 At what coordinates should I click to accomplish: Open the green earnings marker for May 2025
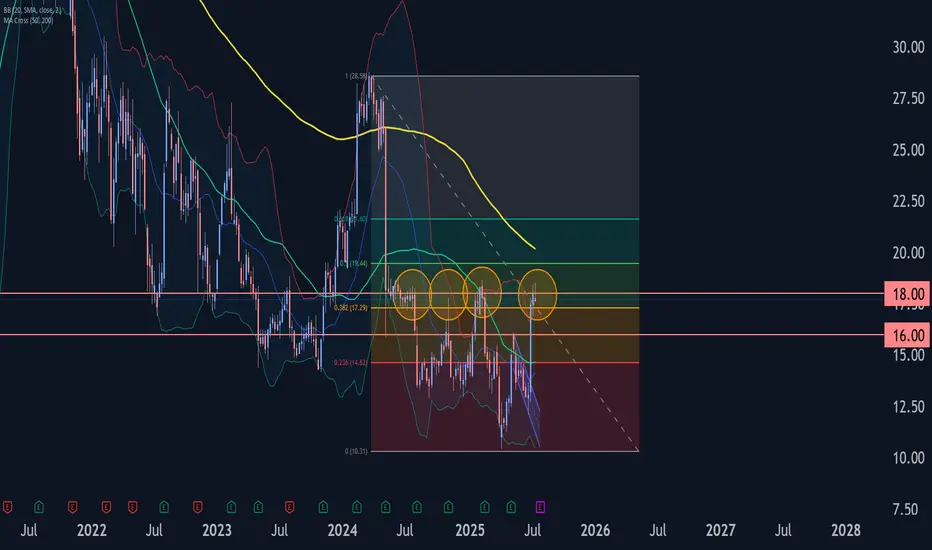coord(511,507)
